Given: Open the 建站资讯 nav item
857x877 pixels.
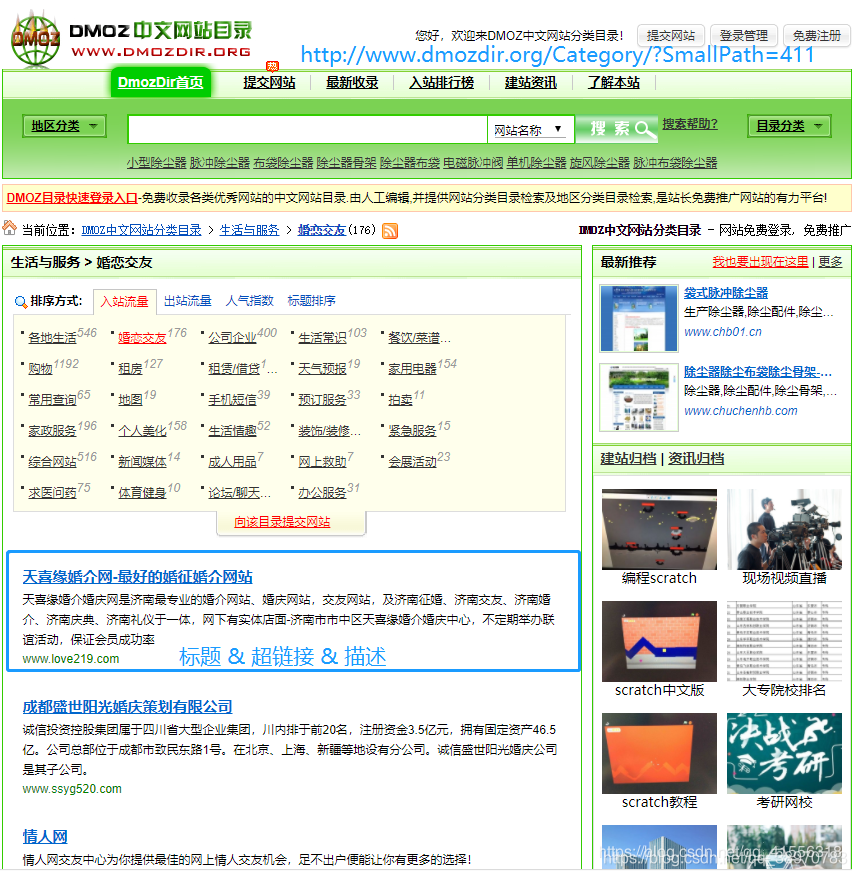Looking at the screenshot, I should pos(531,83).
